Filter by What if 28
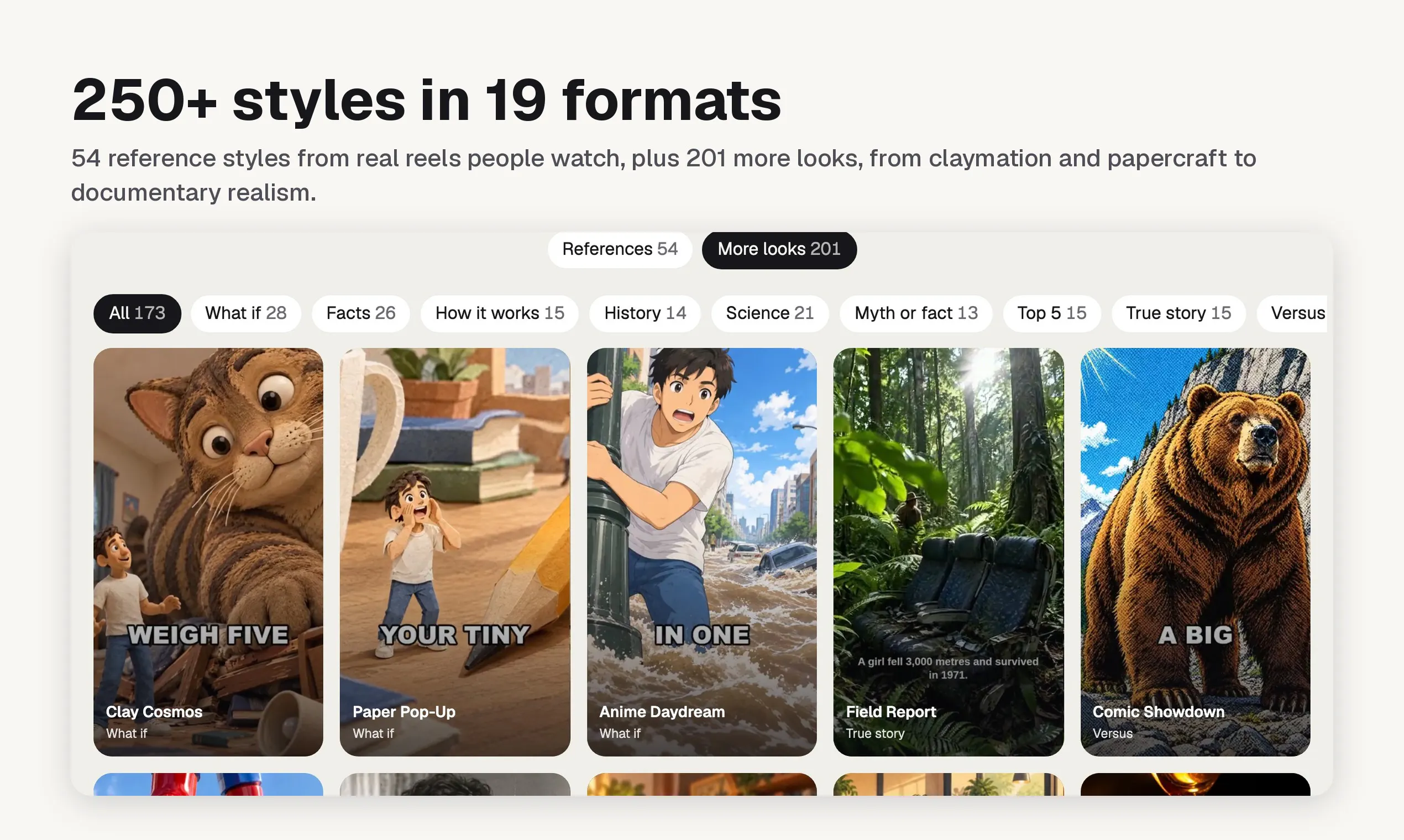1404x840 pixels. click(245, 313)
